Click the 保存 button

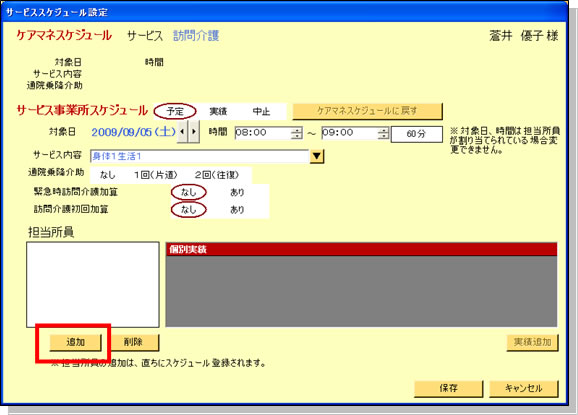pos(448,388)
